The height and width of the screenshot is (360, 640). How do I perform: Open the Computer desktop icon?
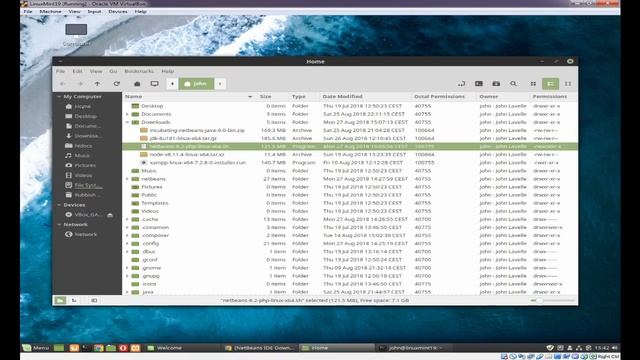click(76, 35)
